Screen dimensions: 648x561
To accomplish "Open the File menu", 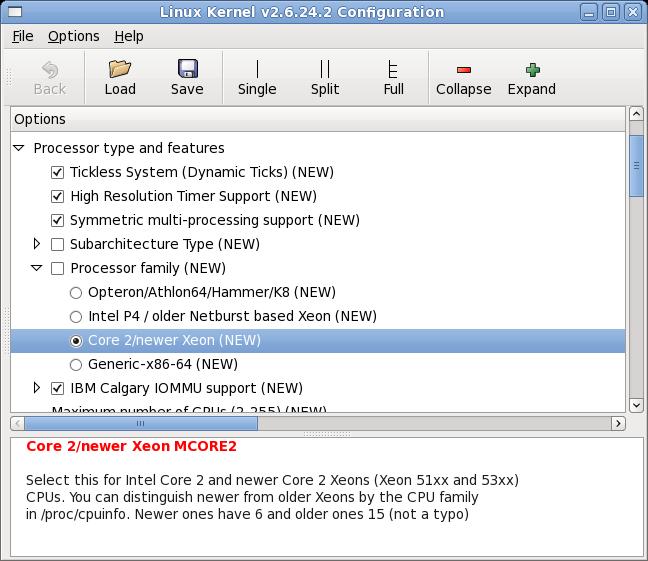I will click(23, 36).
